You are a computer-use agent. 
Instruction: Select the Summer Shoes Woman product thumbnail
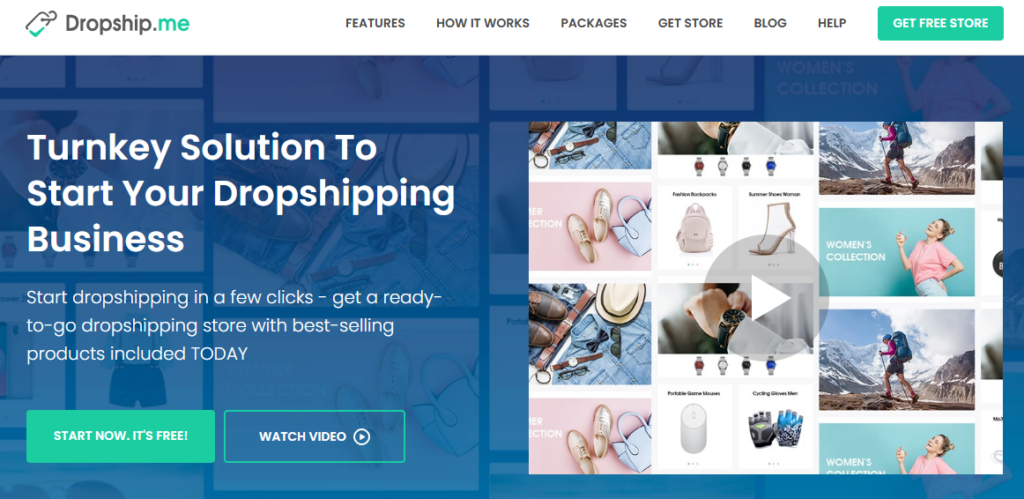[x=775, y=229]
